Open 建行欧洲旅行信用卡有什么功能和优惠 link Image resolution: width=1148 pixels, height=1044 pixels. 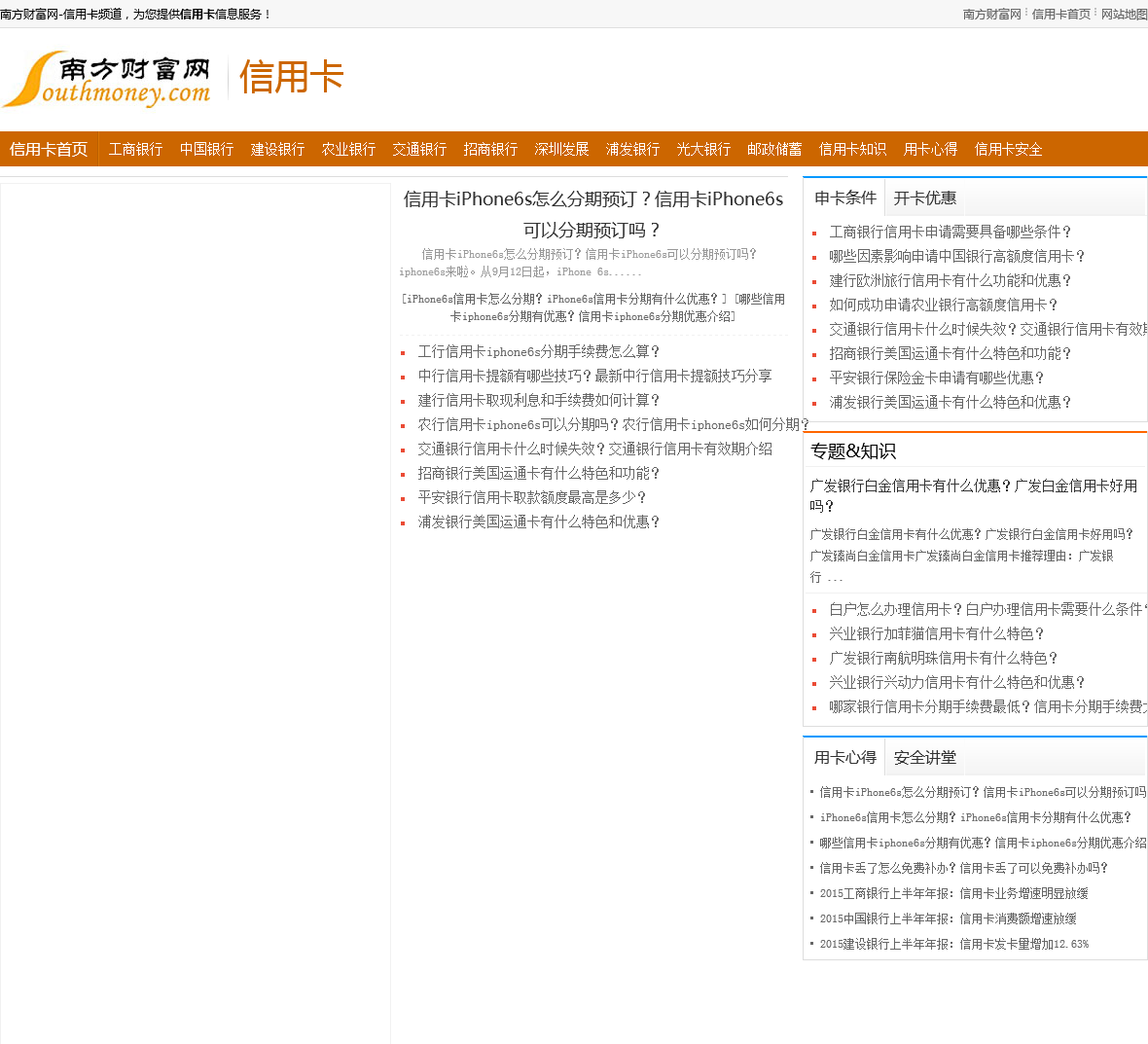coord(951,279)
